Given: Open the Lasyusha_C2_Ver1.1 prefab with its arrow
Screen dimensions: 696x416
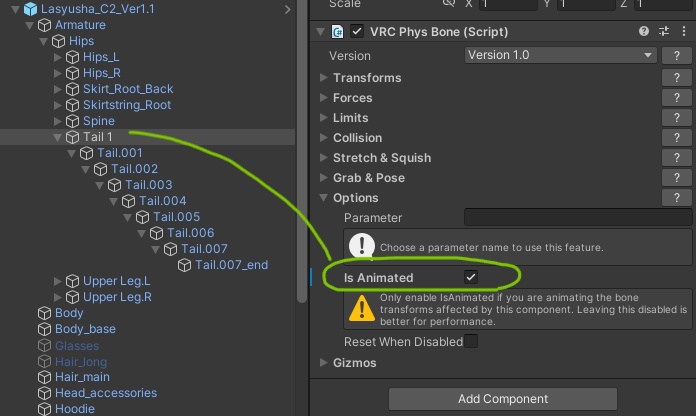Looking at the screenshot, I should click(288, 9).
